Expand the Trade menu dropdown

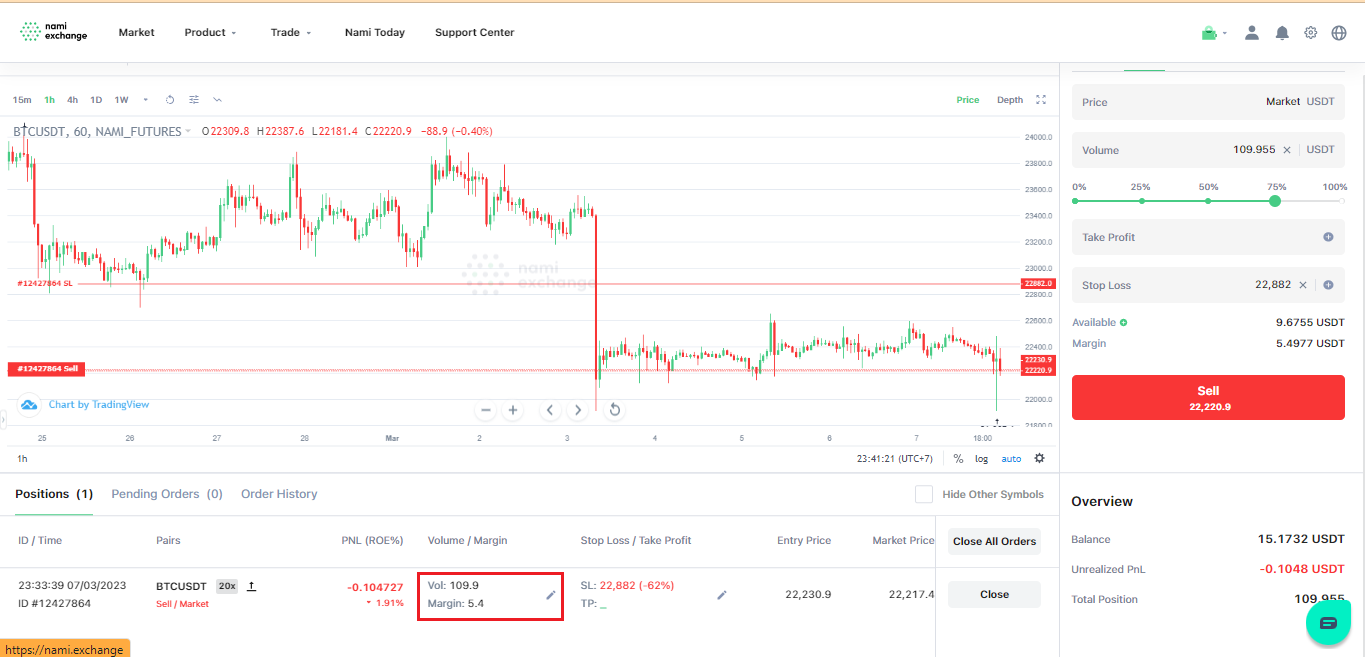(x=291, y=33)
